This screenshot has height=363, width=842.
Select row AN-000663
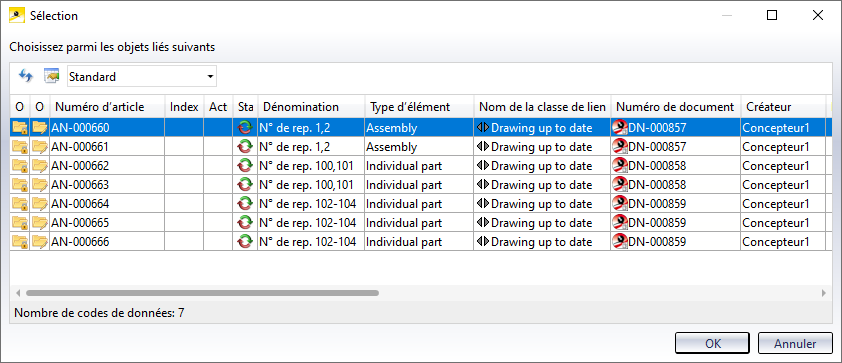click(420, 185)
